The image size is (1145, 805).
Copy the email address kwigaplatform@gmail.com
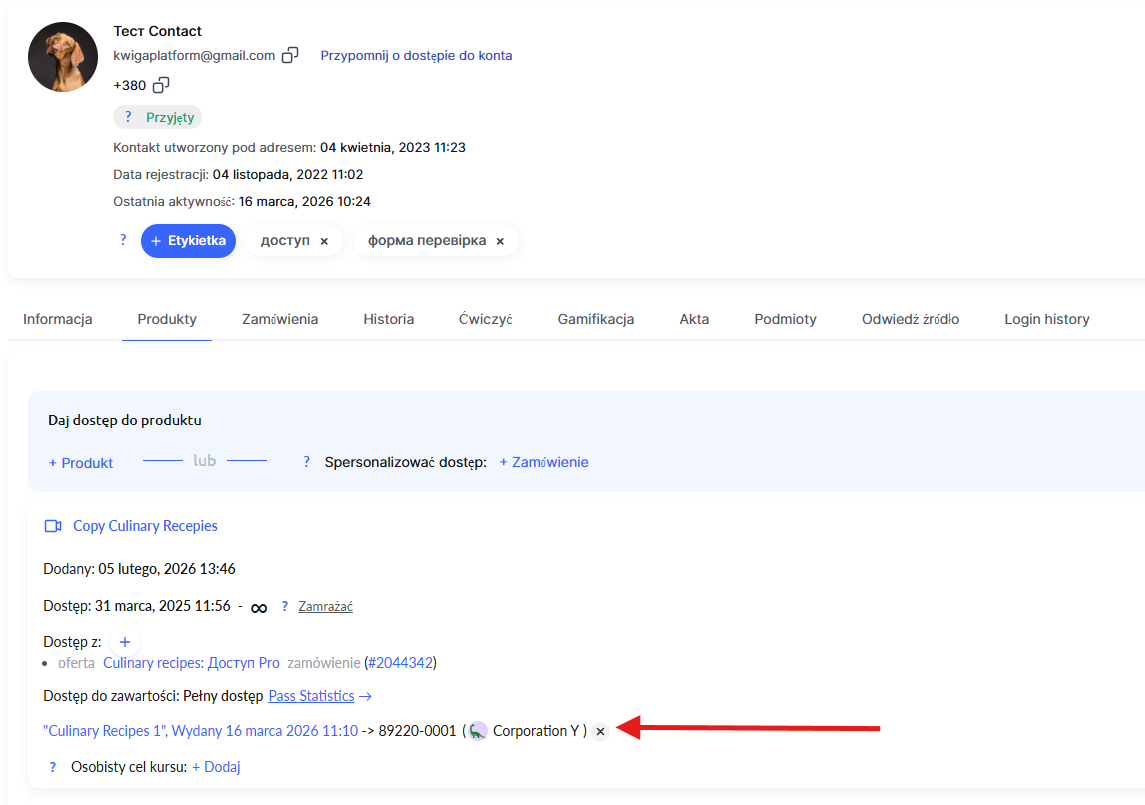point(290,56)
